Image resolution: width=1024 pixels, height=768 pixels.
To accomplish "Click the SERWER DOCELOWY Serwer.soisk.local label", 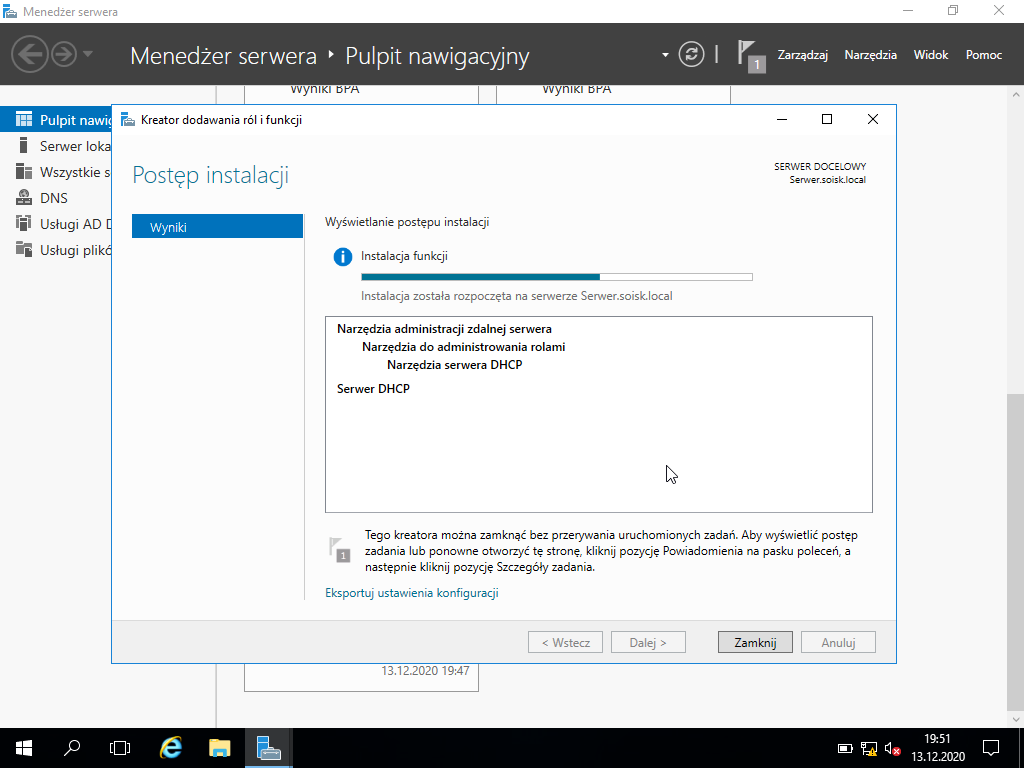I will pos(820,173).
